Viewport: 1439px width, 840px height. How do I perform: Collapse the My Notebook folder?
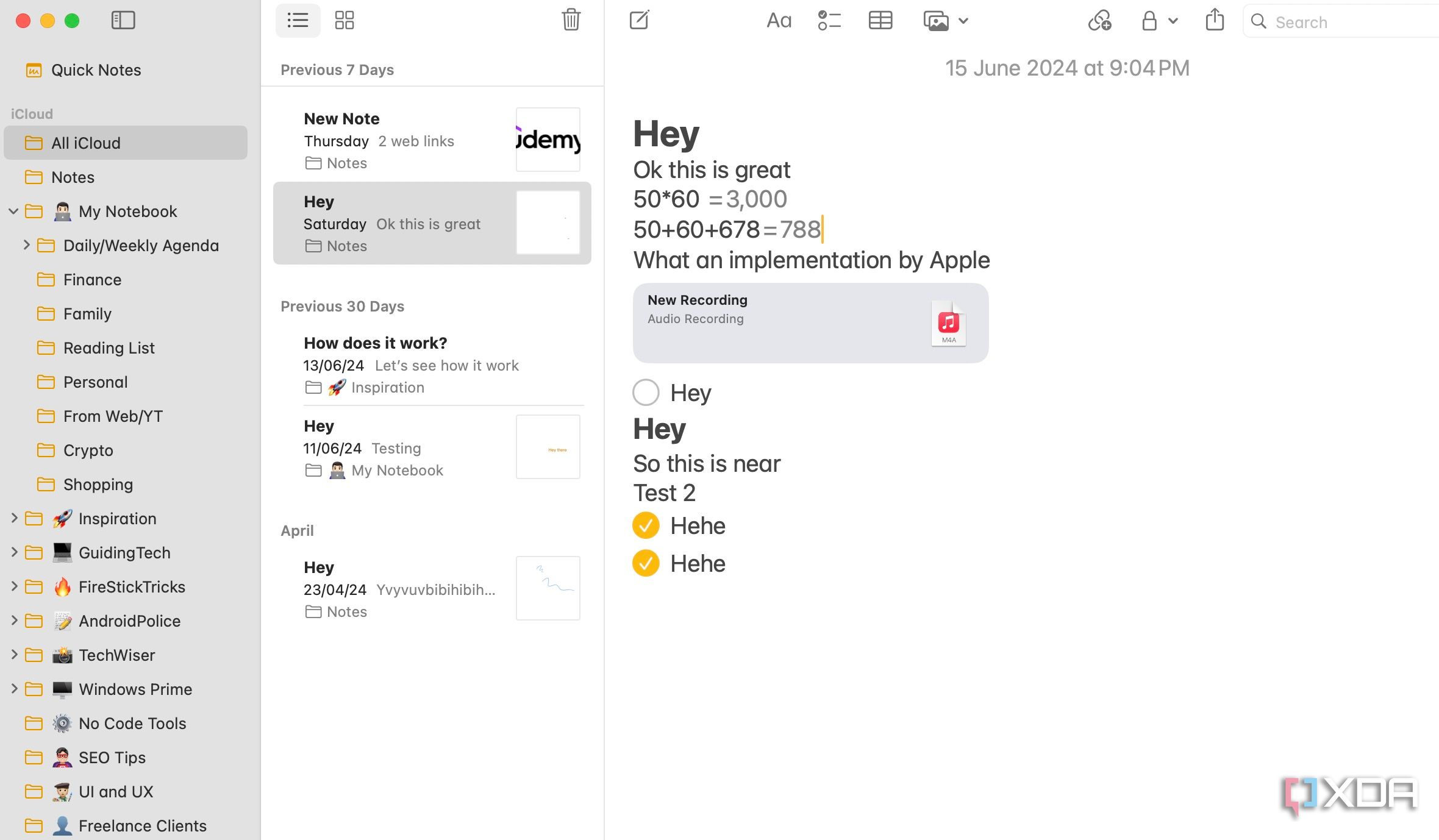coord(13,212)
